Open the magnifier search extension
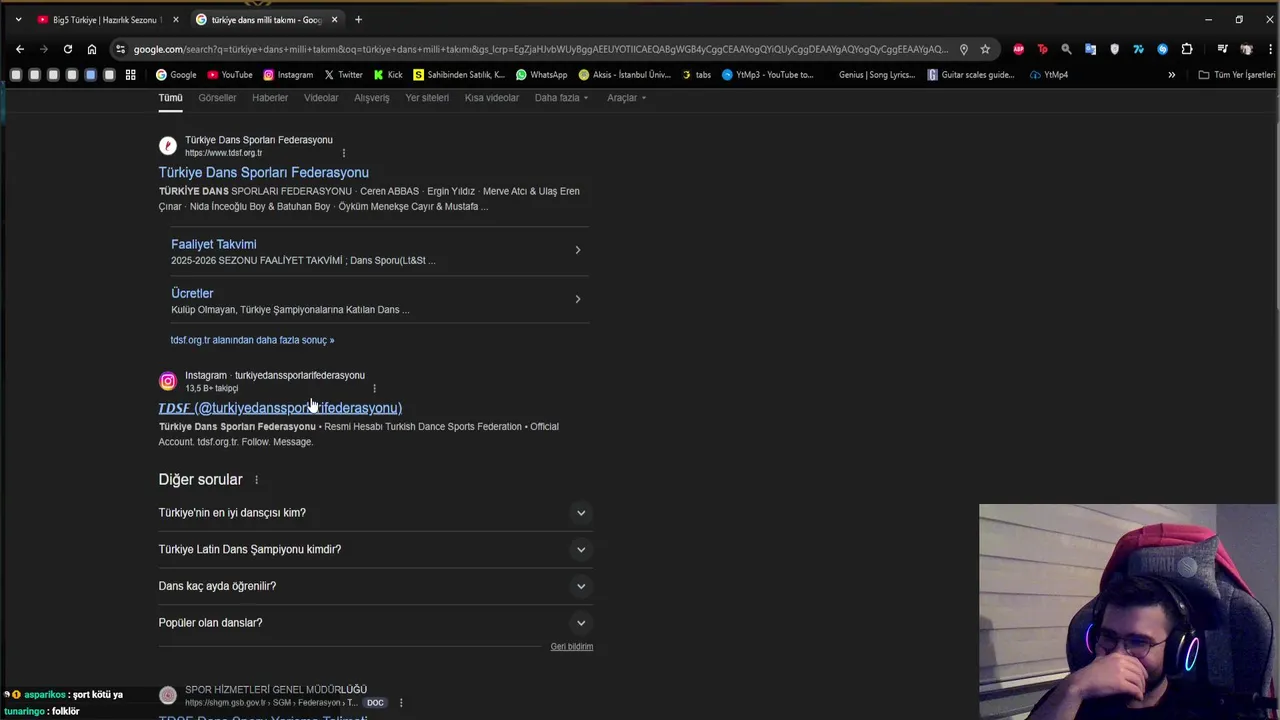Screen dimensions: 1280x720 1066,49
